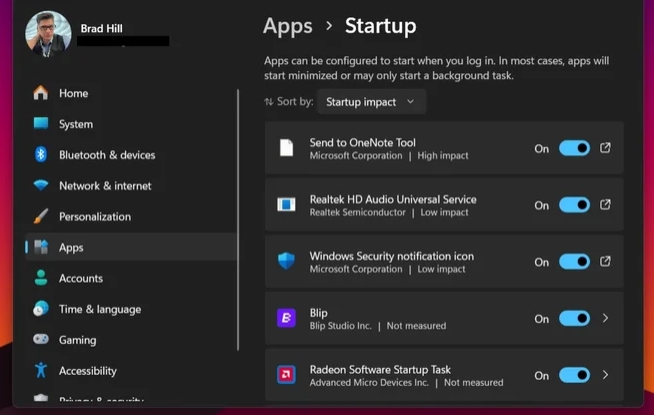This screenshot has width=654, height=415.
Task: Click the Windows Security shield icon
Action: (x=286, y=261)
